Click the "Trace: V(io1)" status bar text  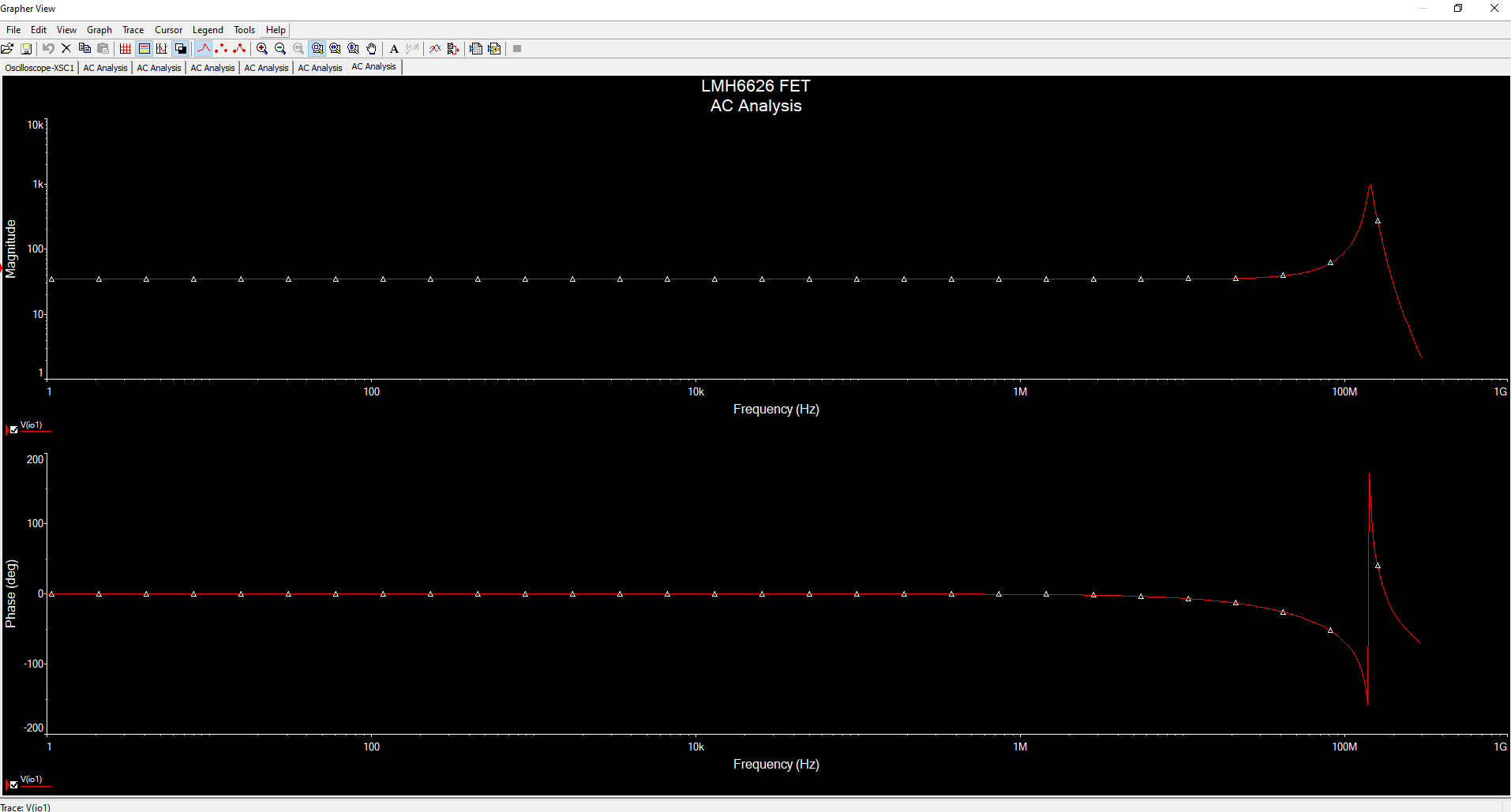pos(25,806)
